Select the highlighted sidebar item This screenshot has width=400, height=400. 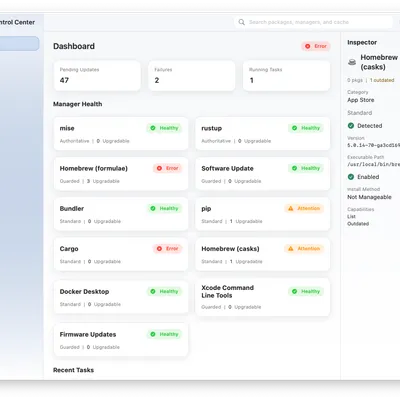19,44
